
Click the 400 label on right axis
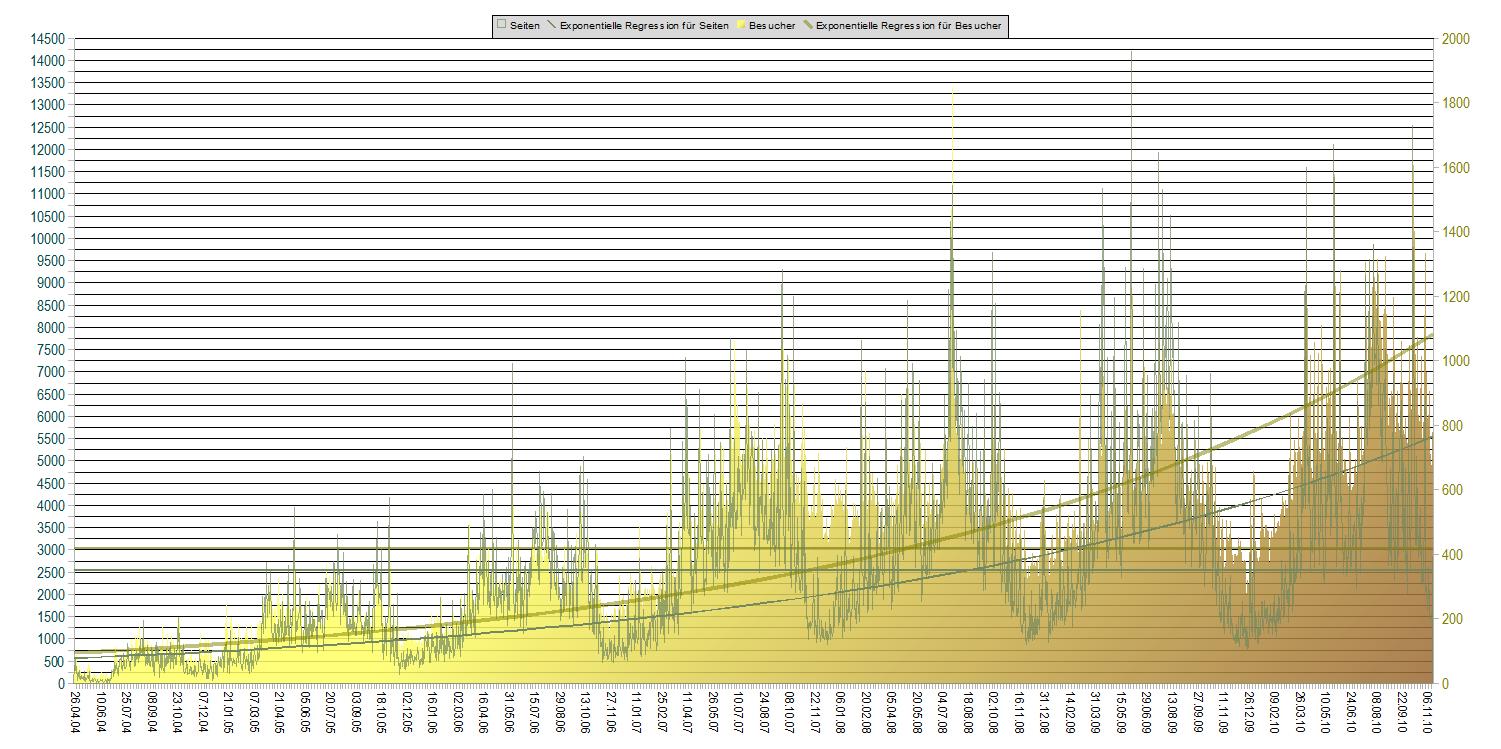point(1453,555)
